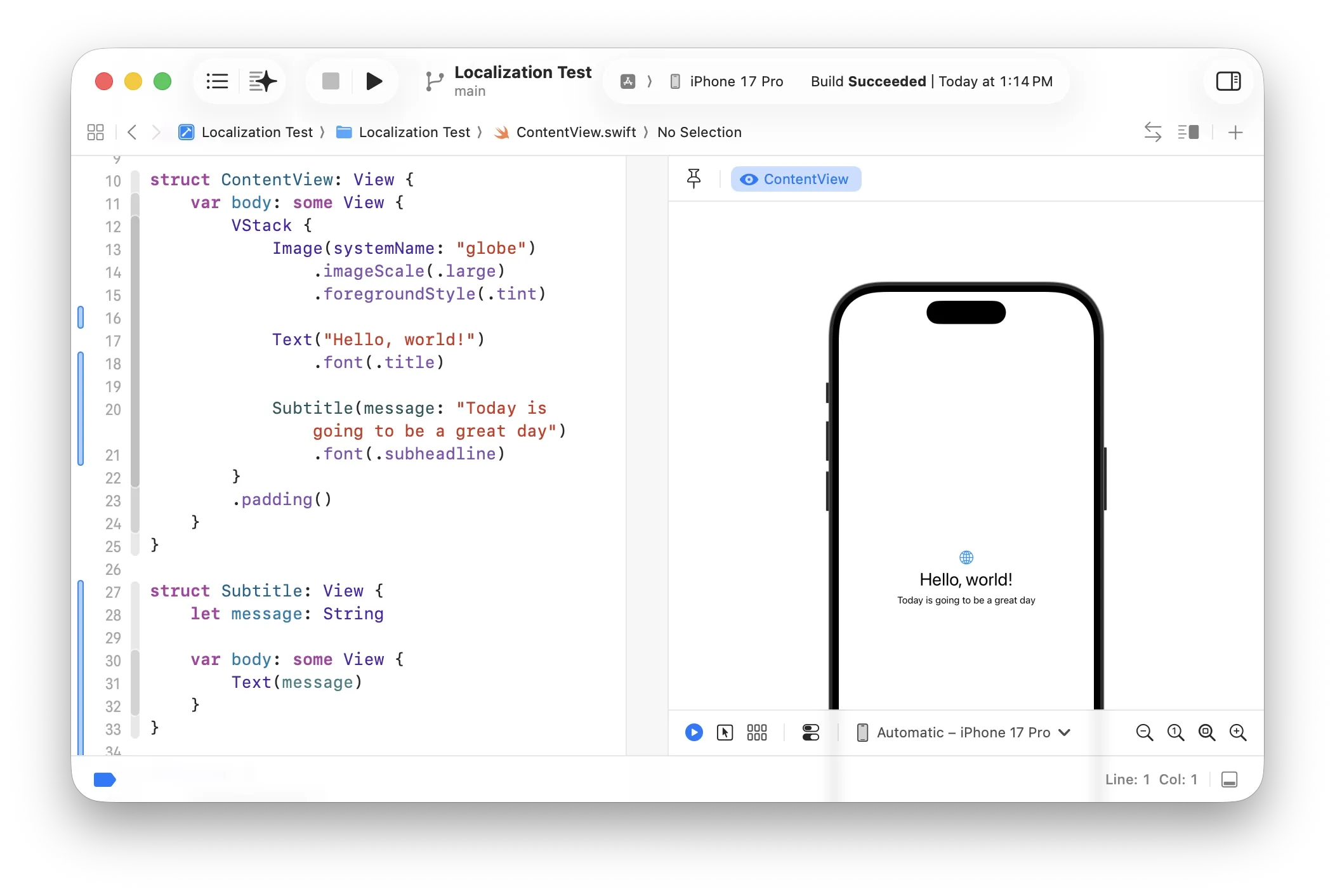
Task: Pin the preview with the pin icon
Action: tap(694, 178)
